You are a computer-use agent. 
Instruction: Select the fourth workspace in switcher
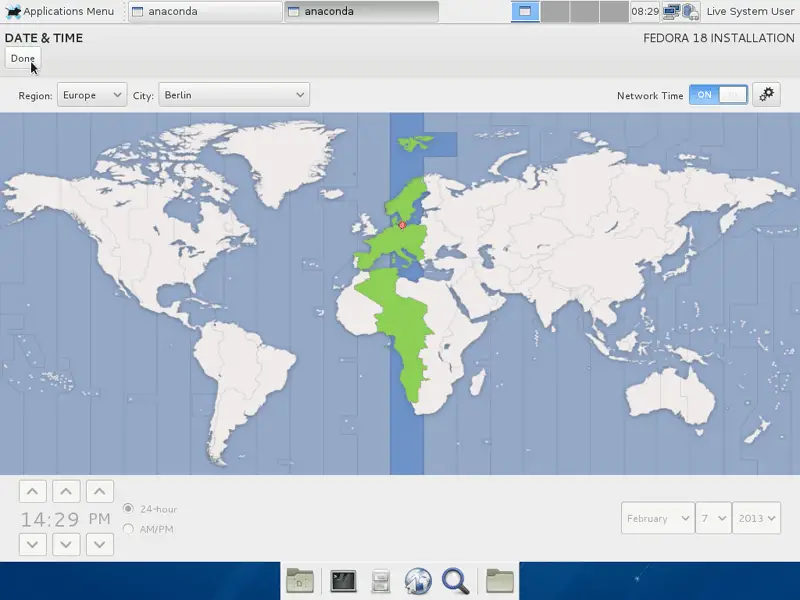614,11
